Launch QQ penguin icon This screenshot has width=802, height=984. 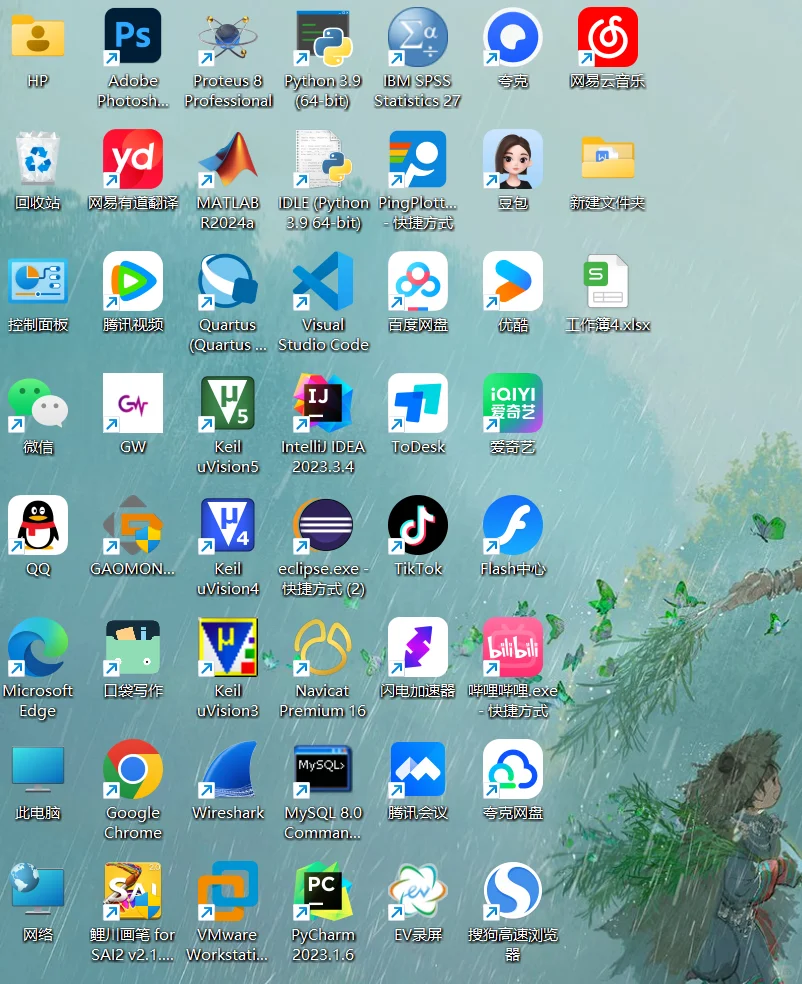(x=38, y=525)
